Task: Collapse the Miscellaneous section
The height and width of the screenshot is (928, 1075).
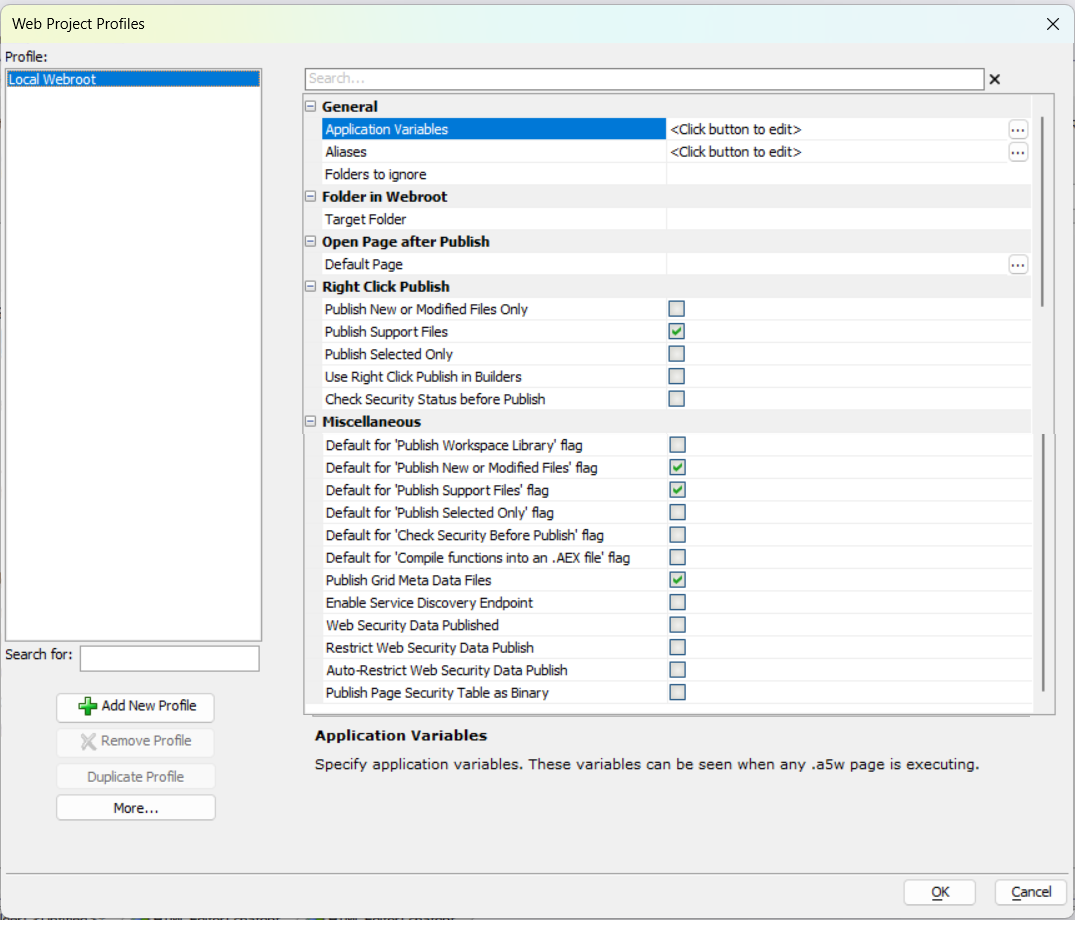Action: (311, 422)
